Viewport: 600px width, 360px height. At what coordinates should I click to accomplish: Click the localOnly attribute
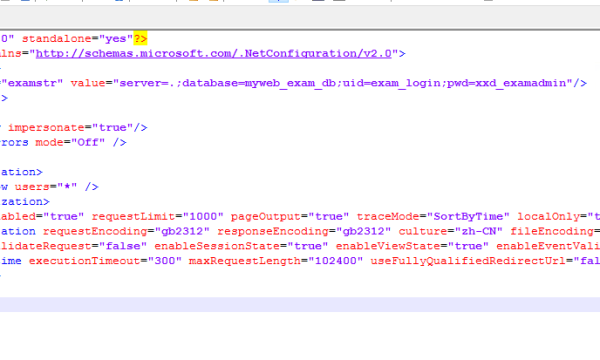[x=548, y=217]
